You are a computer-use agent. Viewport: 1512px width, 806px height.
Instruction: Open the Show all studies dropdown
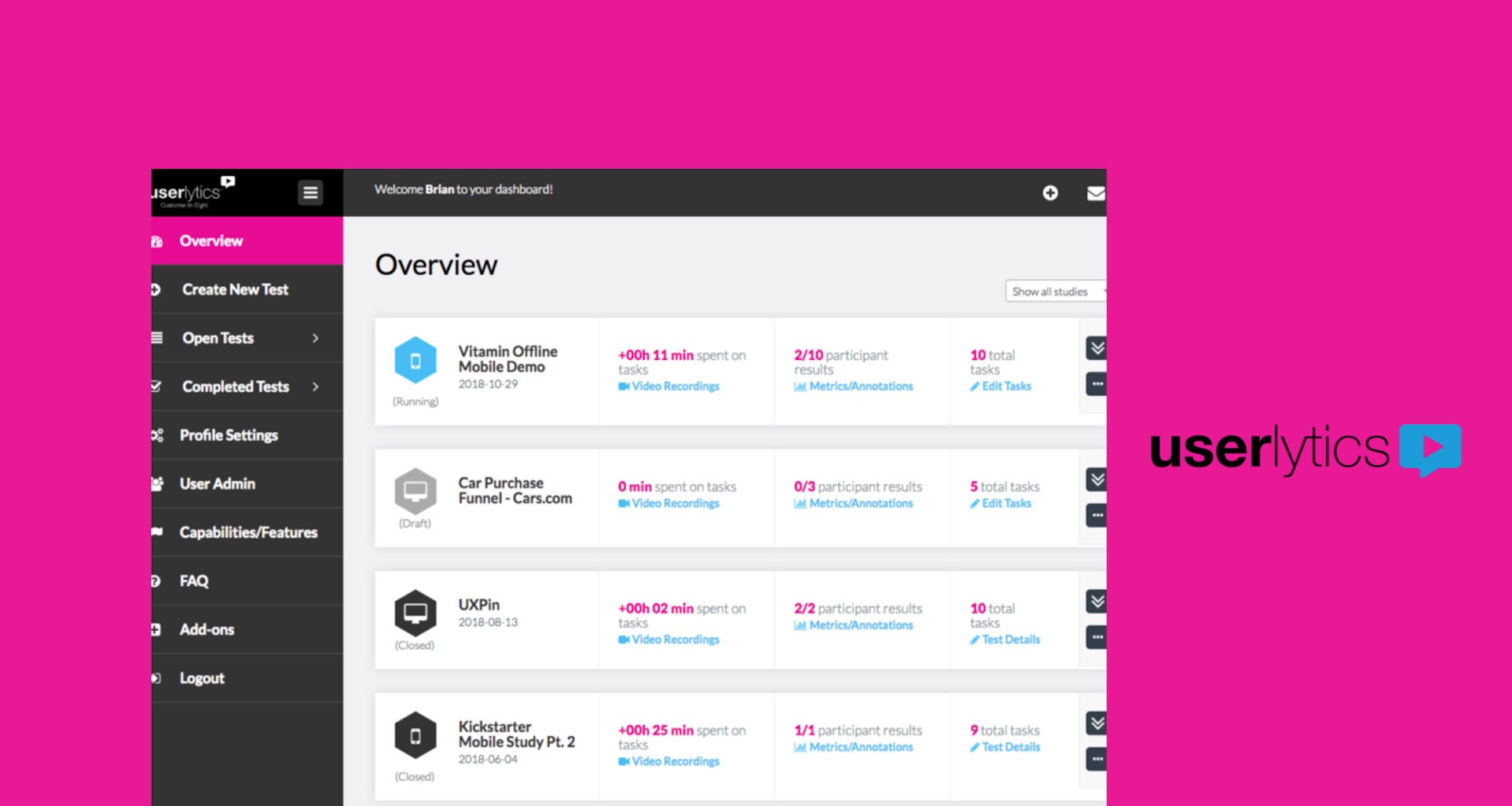click(1055, 291)
